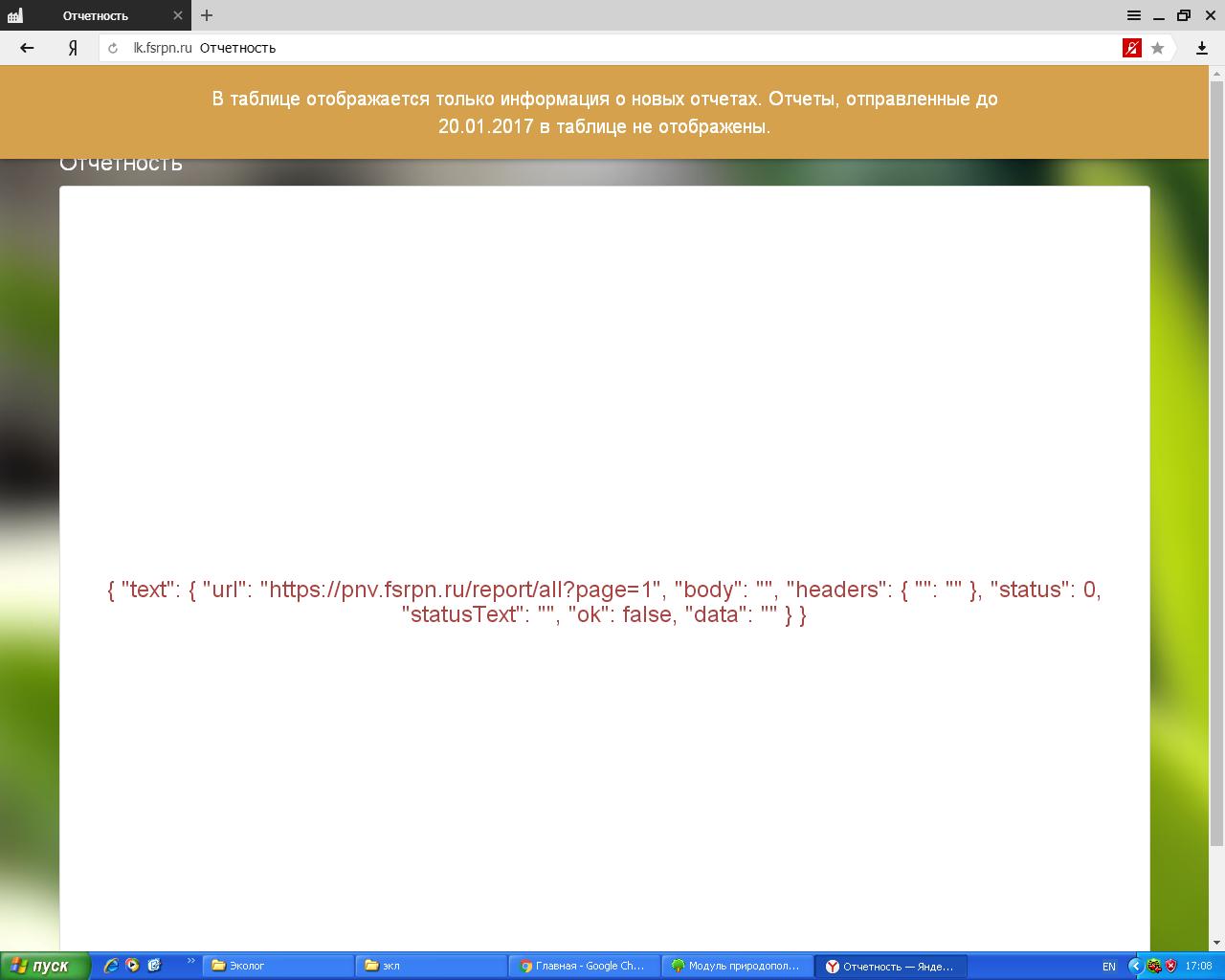Switch to the экл folder taskbar window
Image resolution: width=1225 pixels, height=980 pixels.
pyautogui.click(x=431, y=966)
